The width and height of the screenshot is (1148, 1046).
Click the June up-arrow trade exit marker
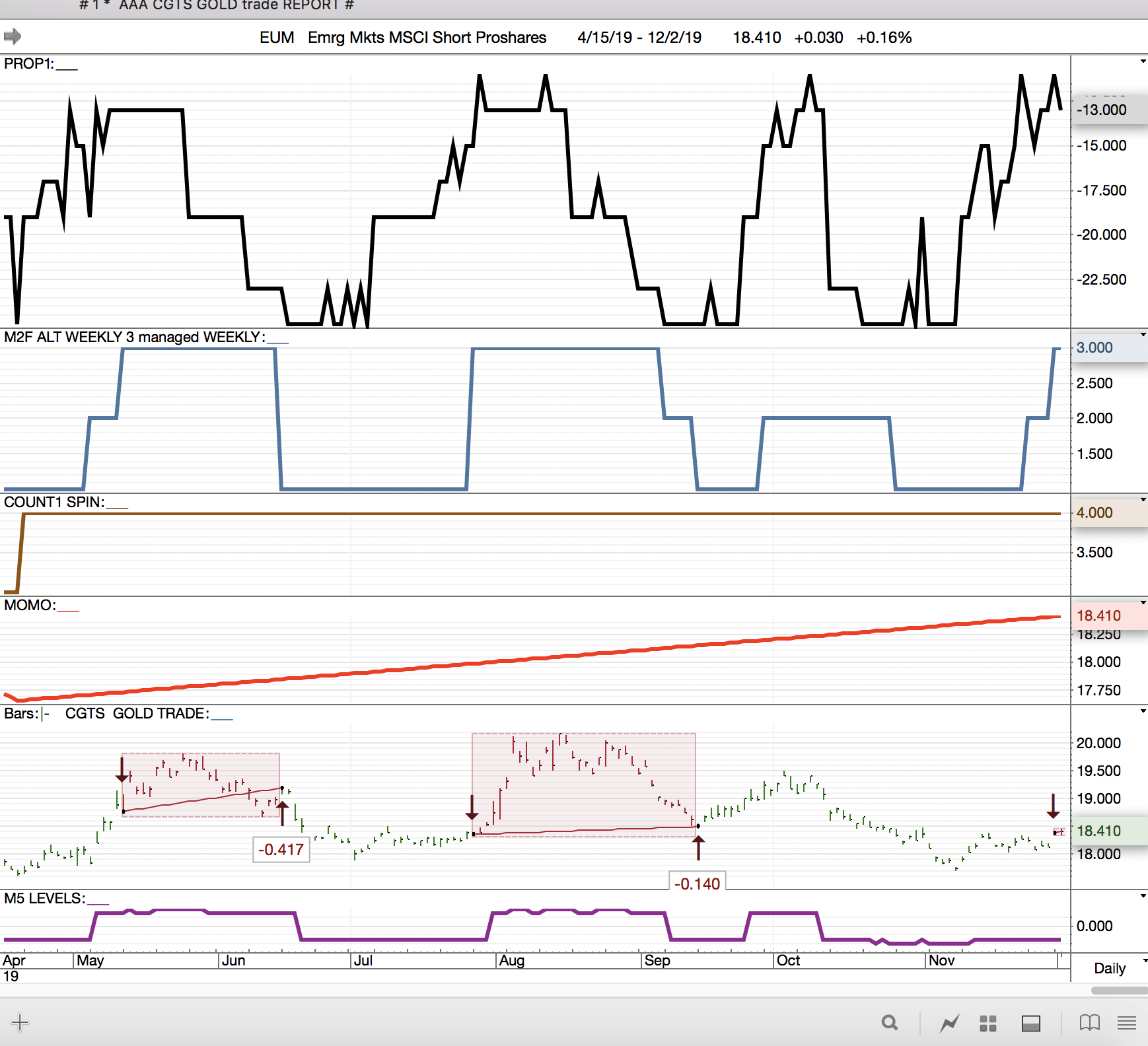pyautogui.click(x=283, y=813)
